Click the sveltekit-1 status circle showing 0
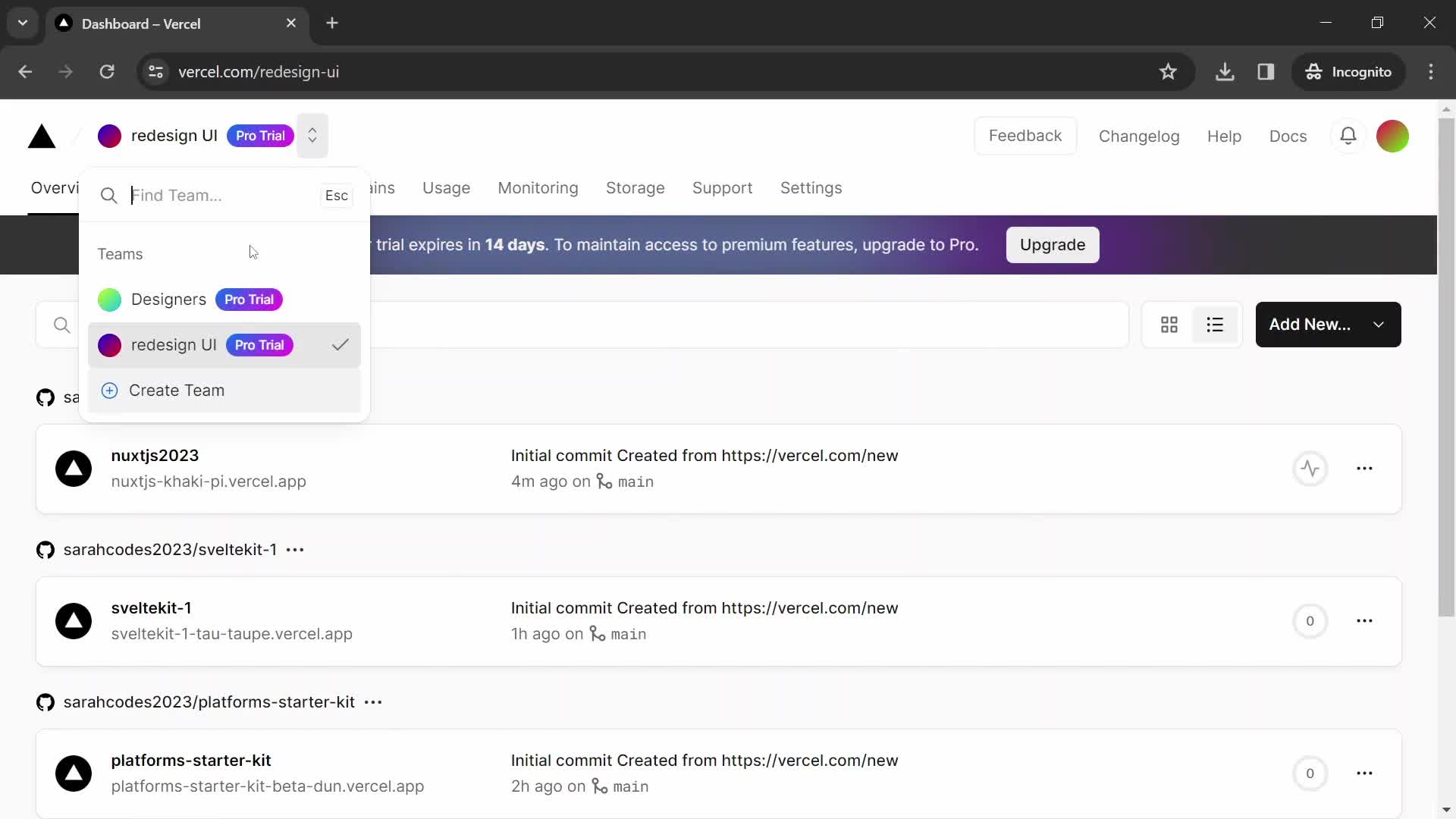Image resolution: width=1456 pixels, height=819 pixels. [x=1310, y=621]
